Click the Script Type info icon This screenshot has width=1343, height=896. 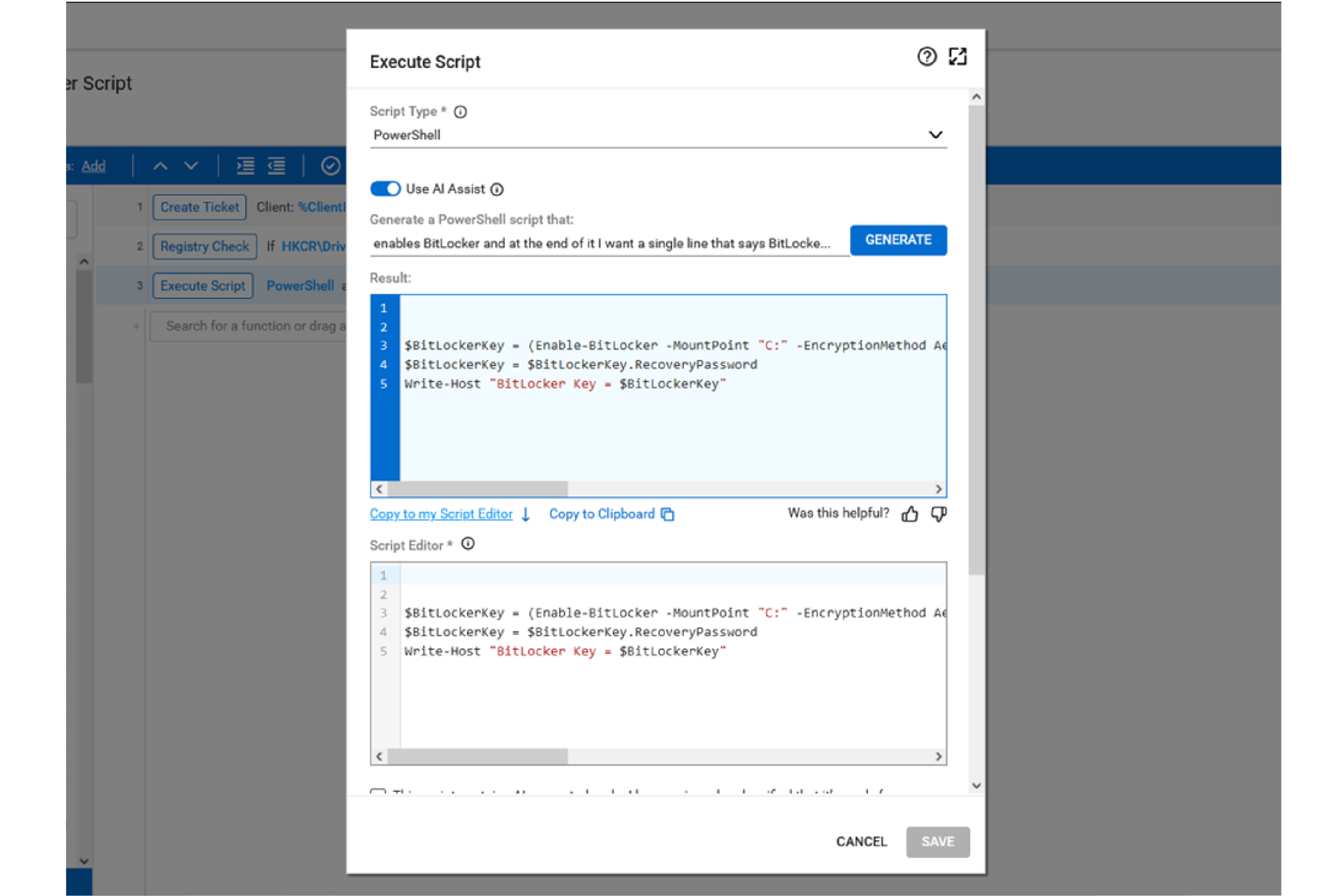(x=461, y=112)
